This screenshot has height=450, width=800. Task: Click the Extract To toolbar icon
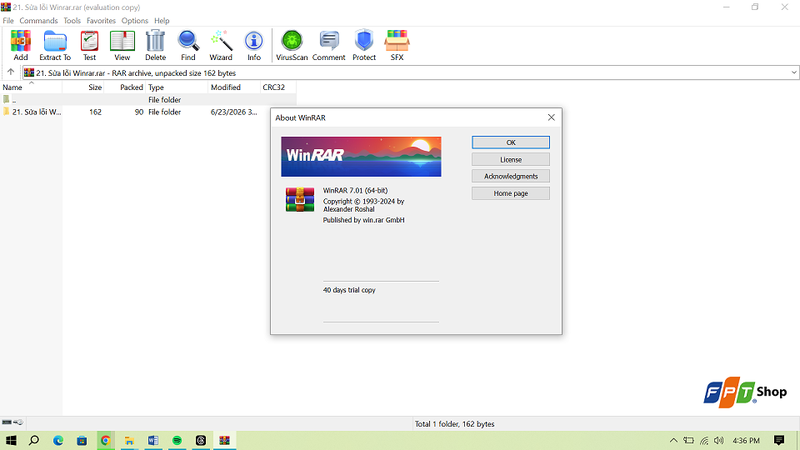pyautogui.click(x=55, y=45)
